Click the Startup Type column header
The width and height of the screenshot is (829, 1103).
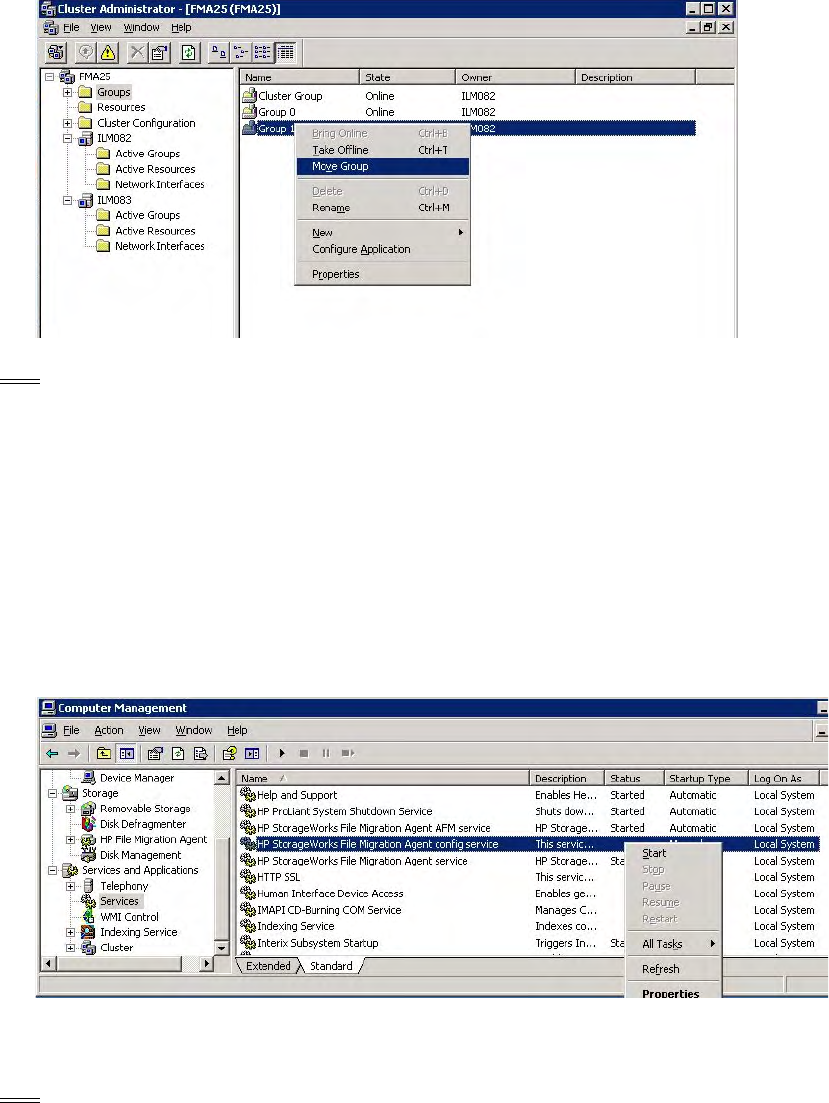pos(706,778)
